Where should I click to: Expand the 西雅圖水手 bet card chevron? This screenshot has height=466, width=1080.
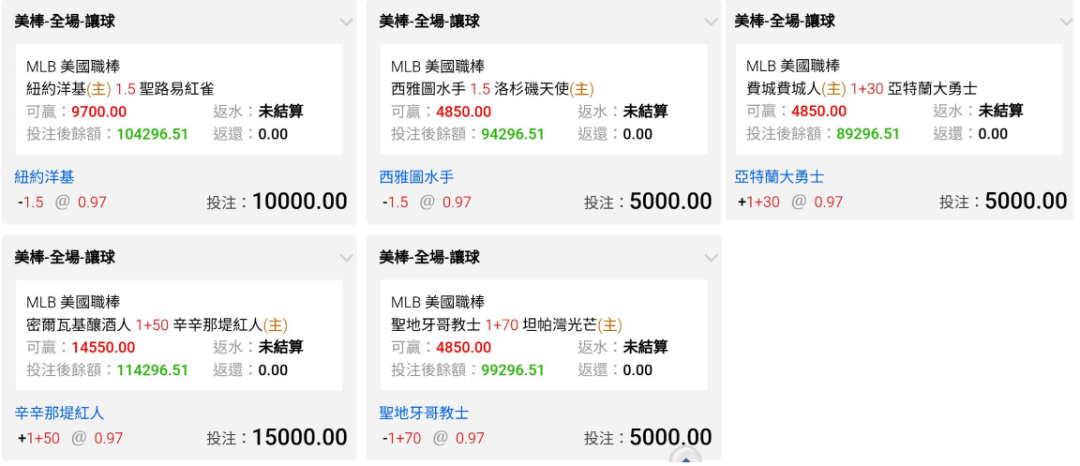[711, 21]
